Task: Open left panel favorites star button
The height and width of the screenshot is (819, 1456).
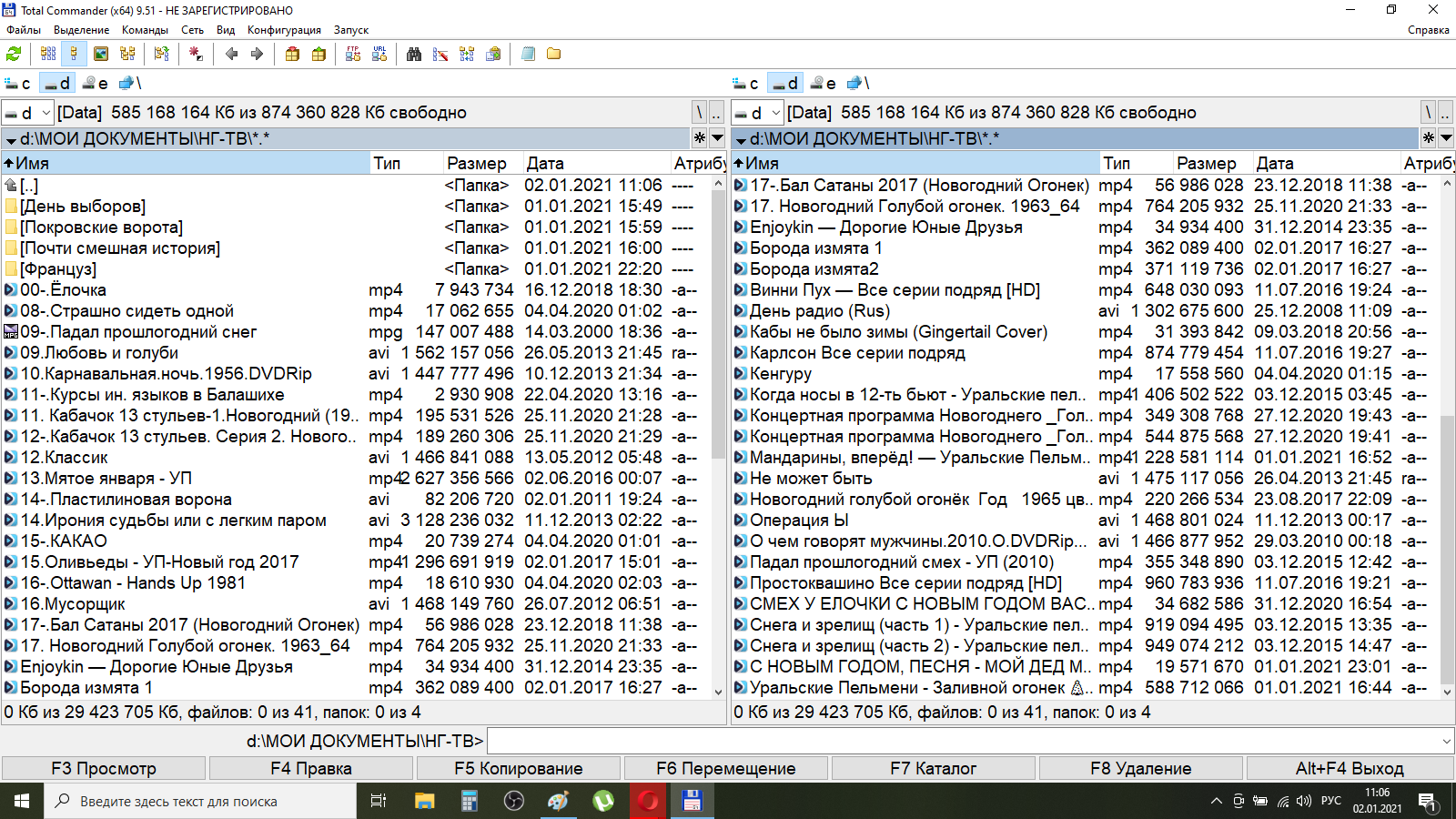Action: click(x=700, y=138)
